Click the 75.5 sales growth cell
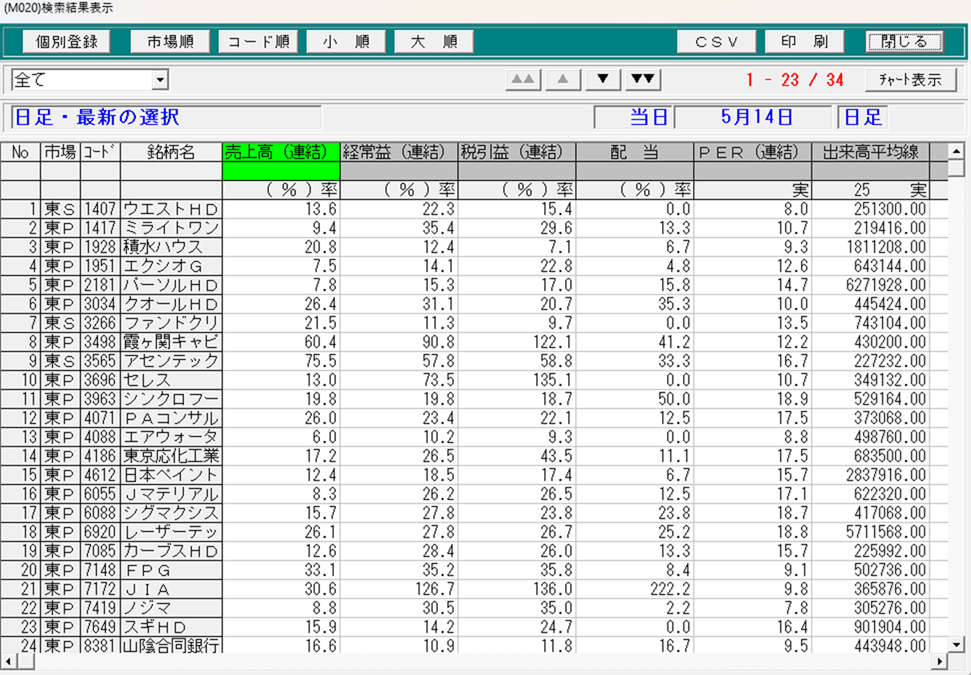 [281, 361]
